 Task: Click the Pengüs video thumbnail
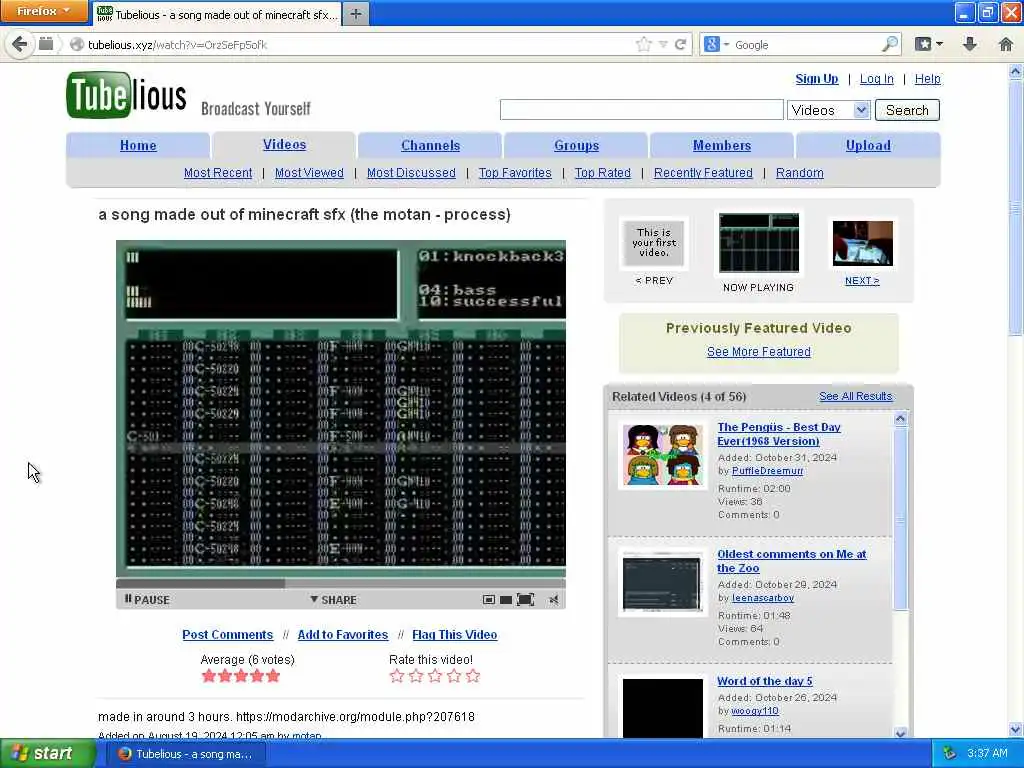[x=663, y=455]
